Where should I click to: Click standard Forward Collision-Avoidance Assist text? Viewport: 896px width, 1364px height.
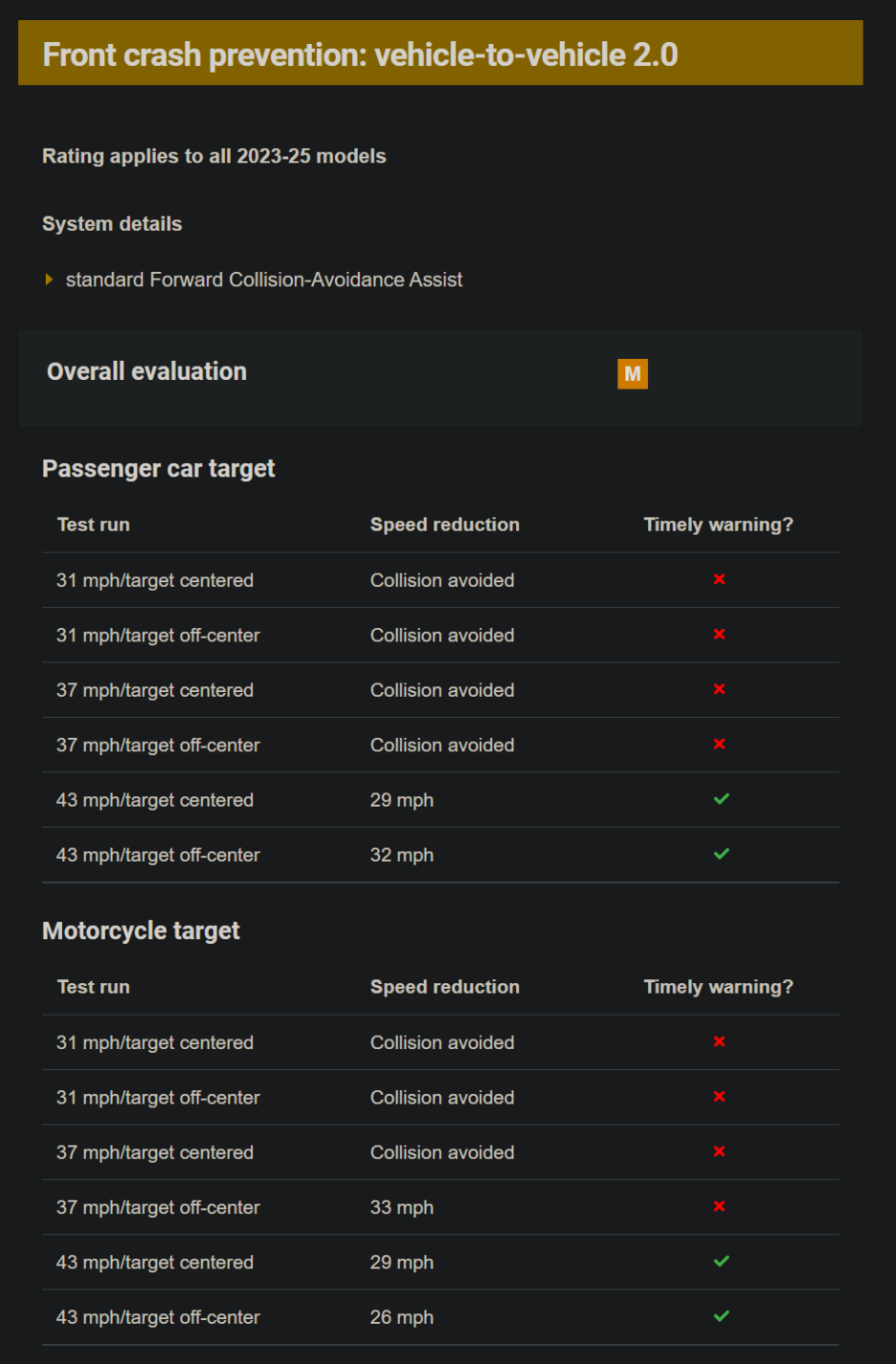point(263,280)
